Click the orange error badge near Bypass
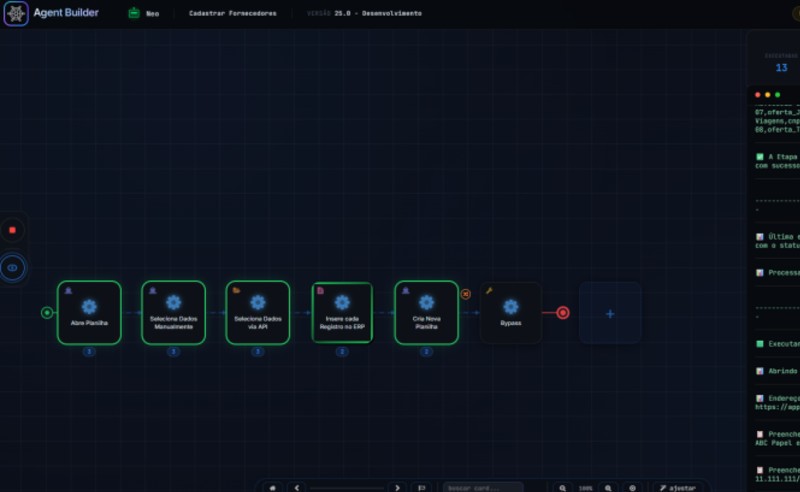 [466, 294]
